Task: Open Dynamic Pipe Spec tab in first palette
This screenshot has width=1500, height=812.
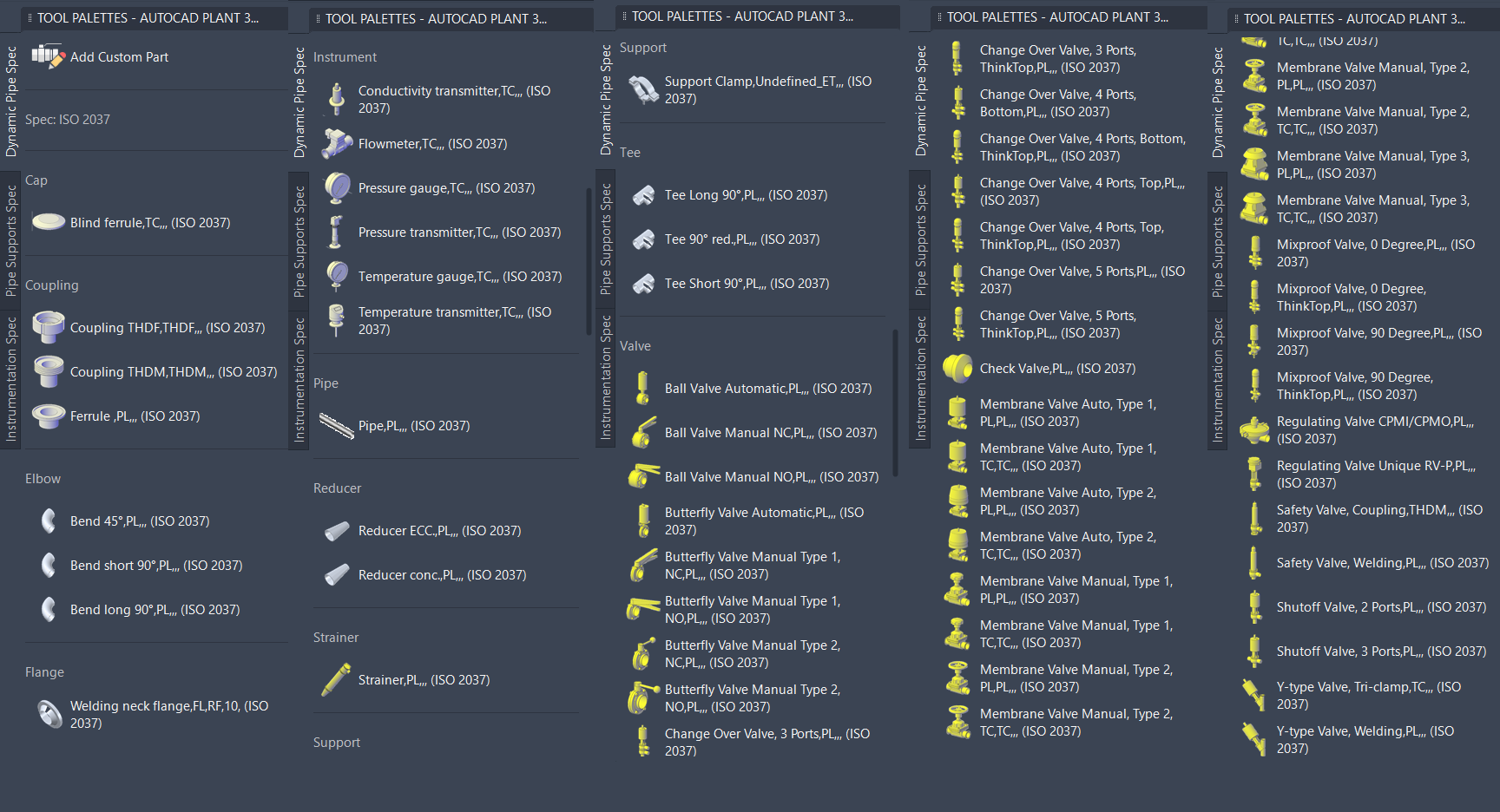Action: pyautogui.click(x=11, y=101)
